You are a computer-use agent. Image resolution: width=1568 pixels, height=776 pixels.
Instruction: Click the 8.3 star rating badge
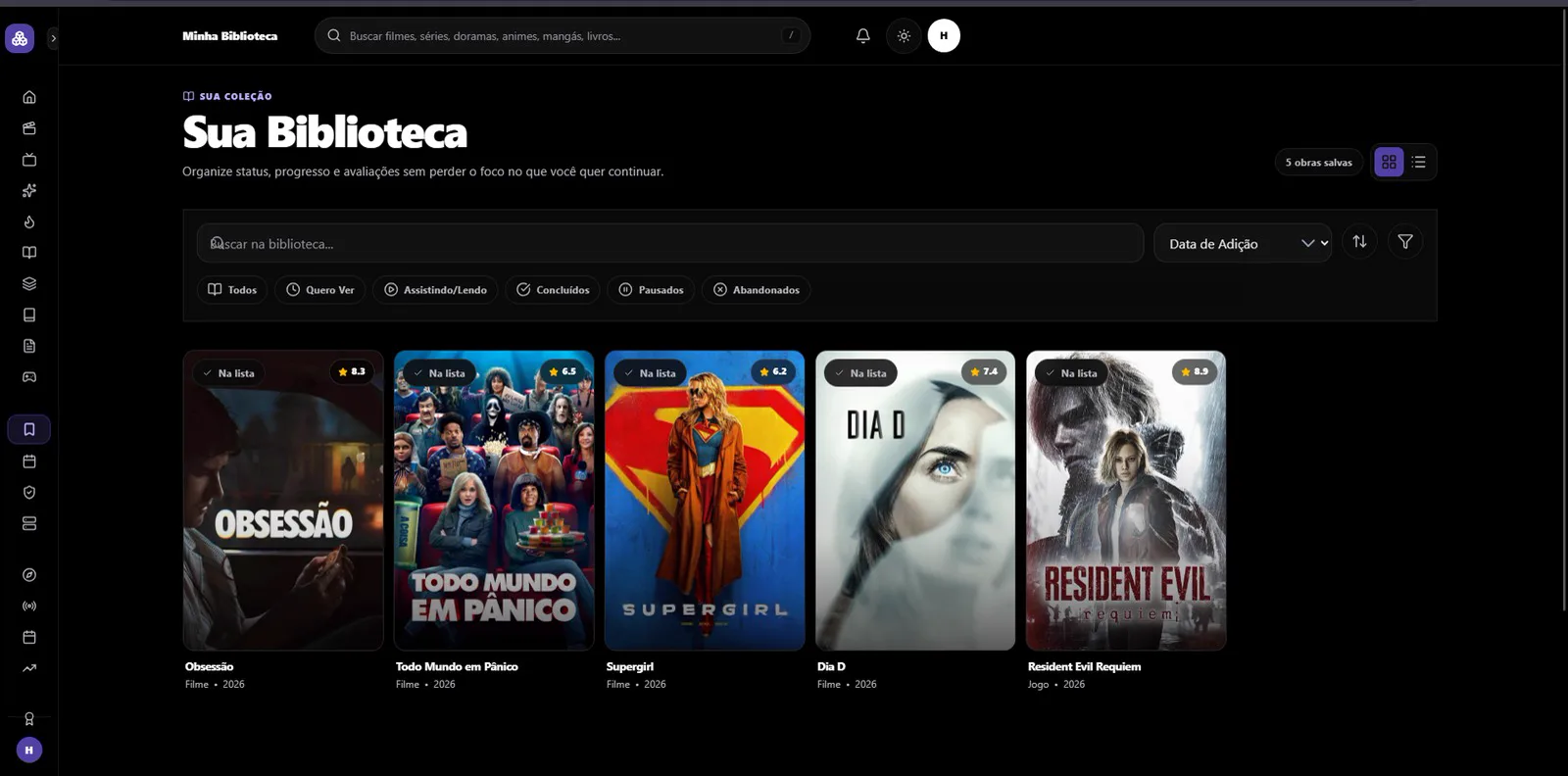pyautogui.click(x=352, y=372)
